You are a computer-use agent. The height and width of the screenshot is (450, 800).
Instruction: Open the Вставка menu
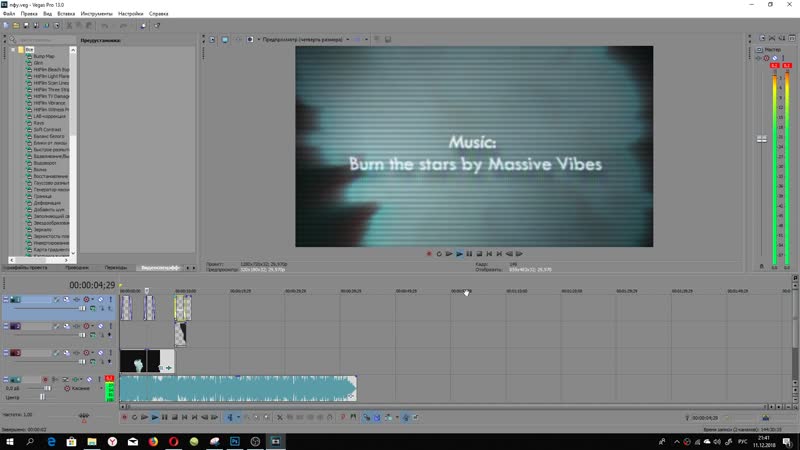coord(66,14)
